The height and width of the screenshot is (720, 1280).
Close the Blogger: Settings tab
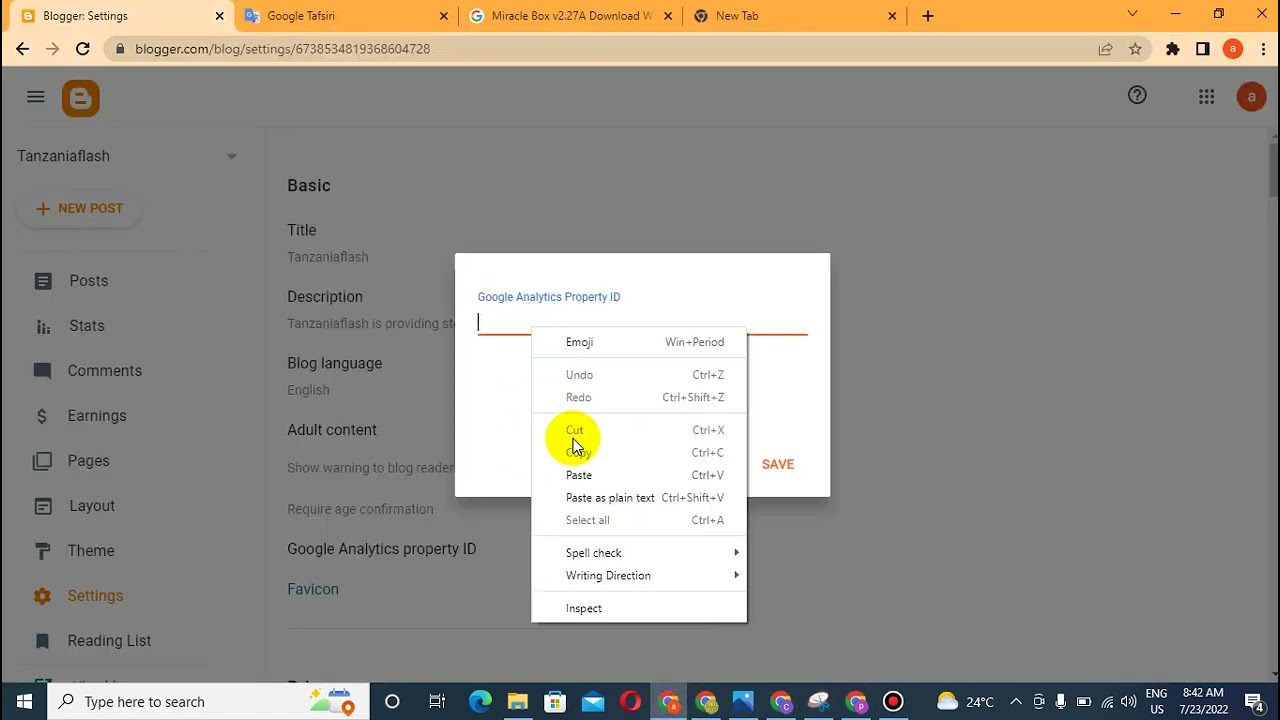(219, 16)
